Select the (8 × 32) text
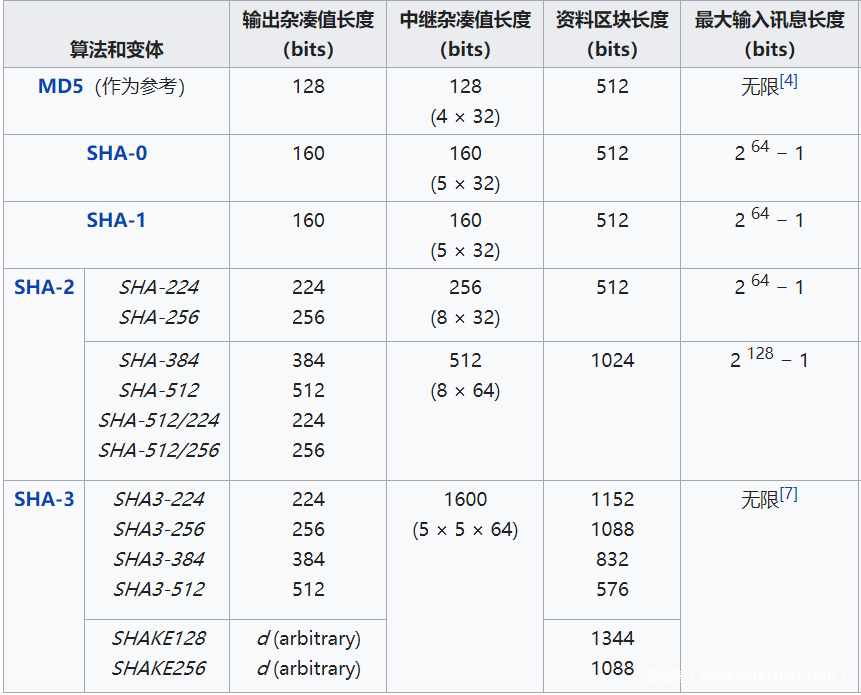Image resolution: width=861 pixels, height=695 pixels. click(x=465, y=318)
